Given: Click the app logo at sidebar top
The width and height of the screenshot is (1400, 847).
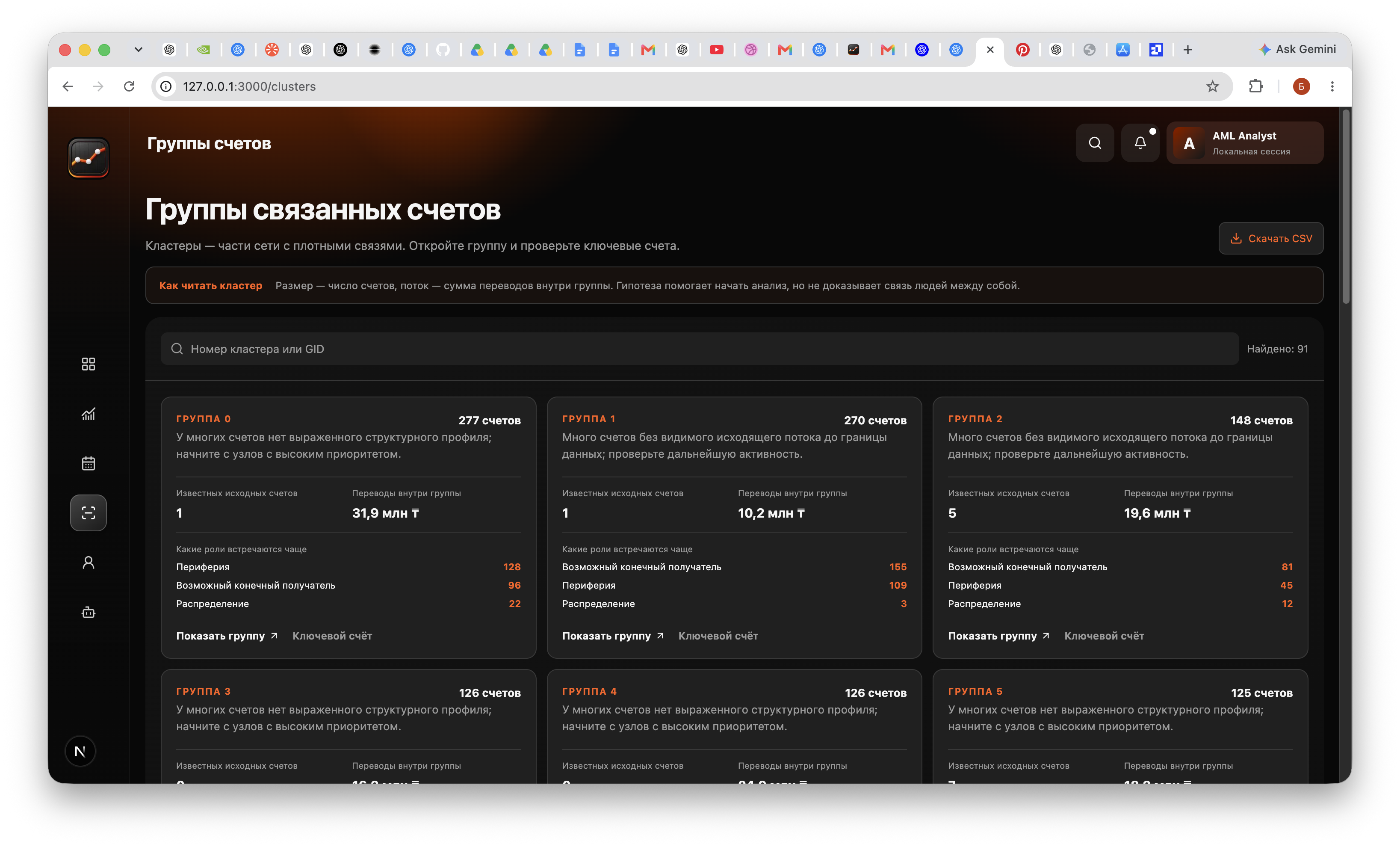Looking at the screenshot, I should click(88, 157).
